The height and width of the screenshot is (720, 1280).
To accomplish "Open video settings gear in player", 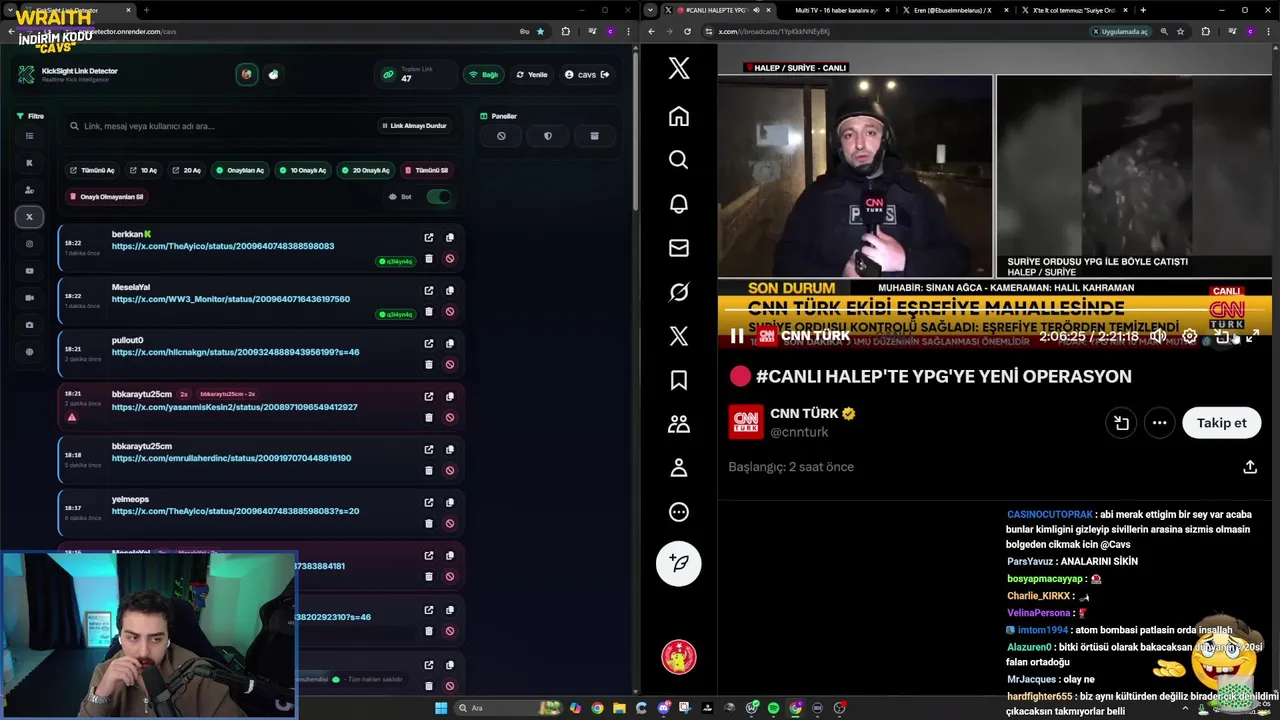I will tap(1189, 337).
